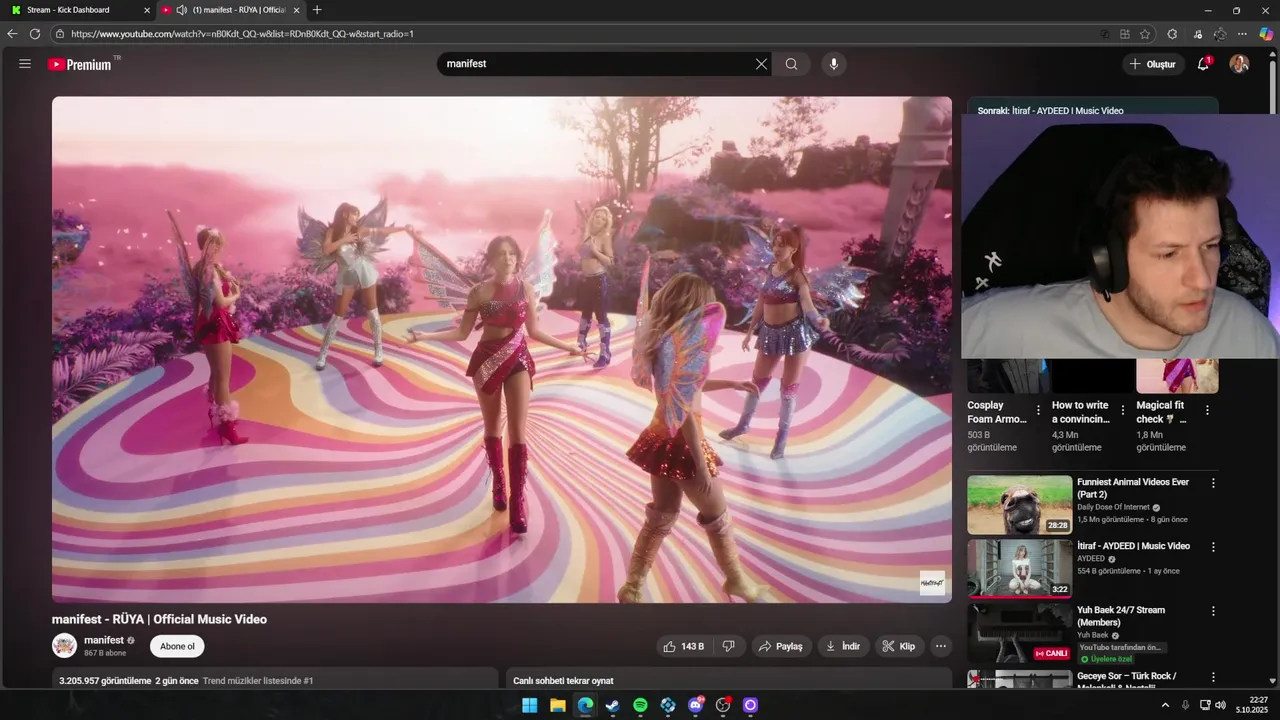Like the video with 143 B
This screenshot has width=1280, height=720.
point(685,647)
